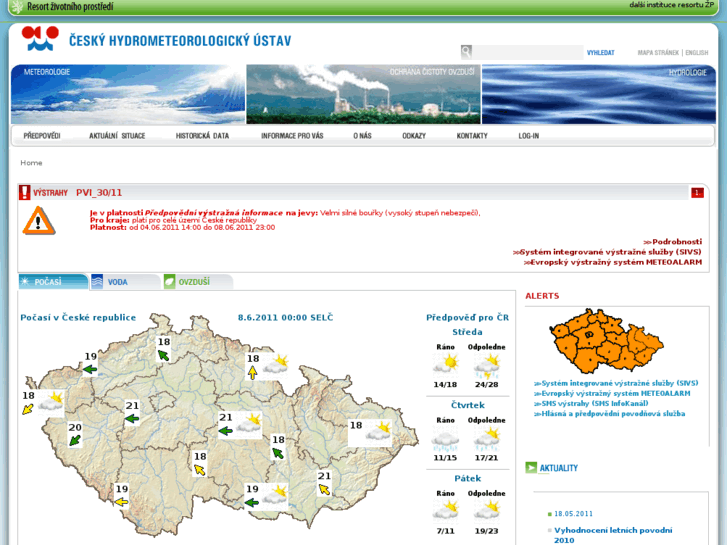This screenshot has height=545, width=727.
Task: Click inside the search input field
Action: [x=528, y=52]
